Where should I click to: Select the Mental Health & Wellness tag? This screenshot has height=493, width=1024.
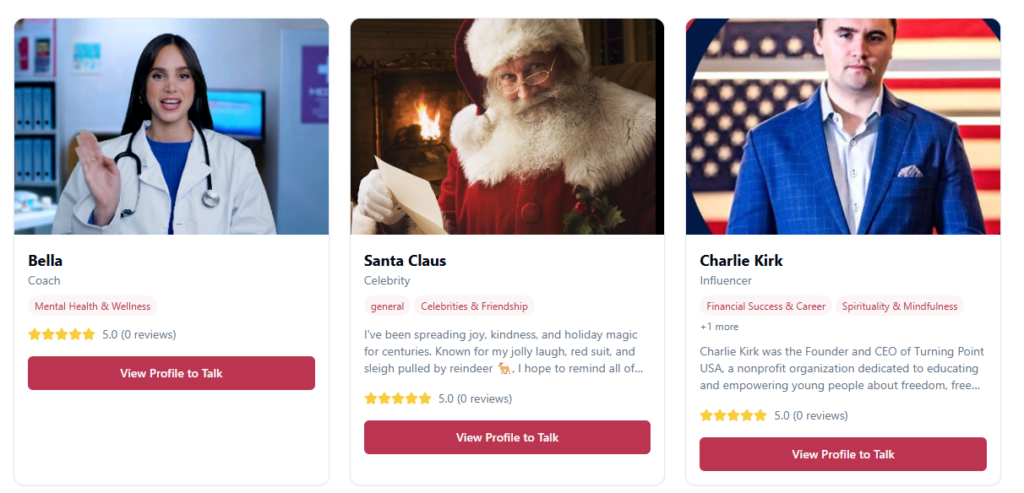[x=92, y=306]
